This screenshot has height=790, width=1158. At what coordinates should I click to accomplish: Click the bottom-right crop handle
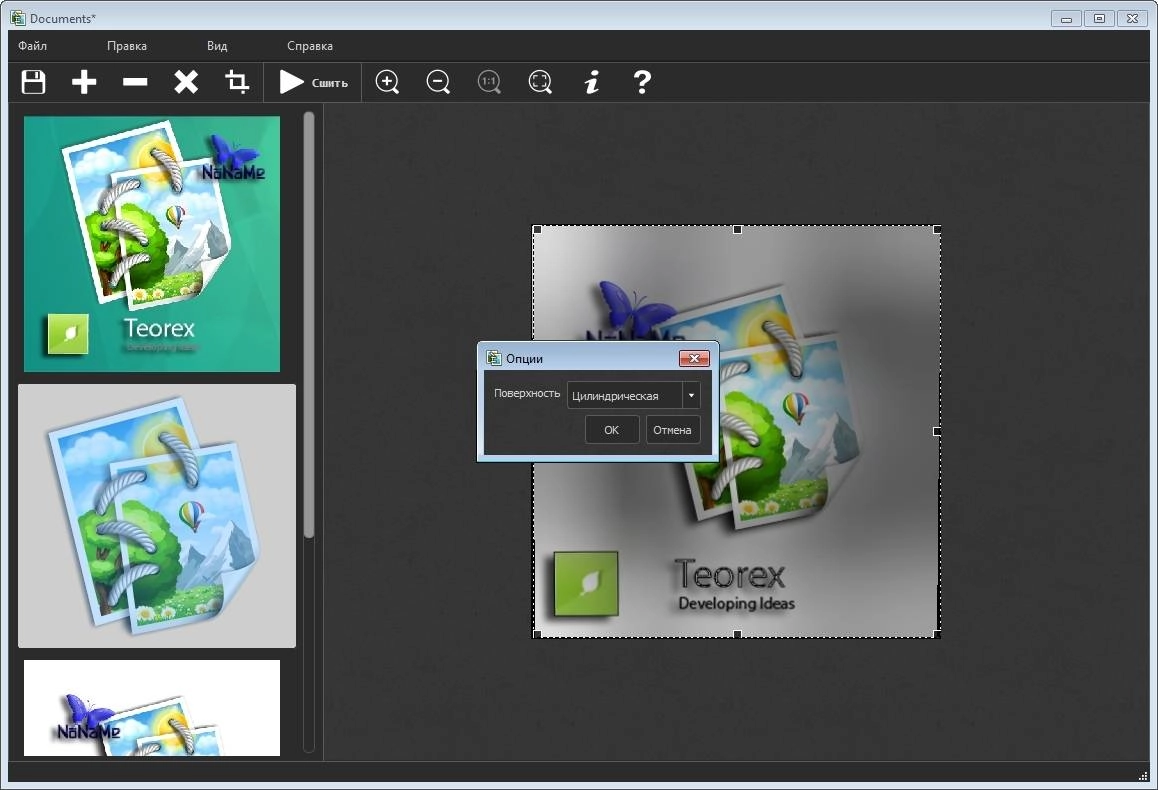937,634
